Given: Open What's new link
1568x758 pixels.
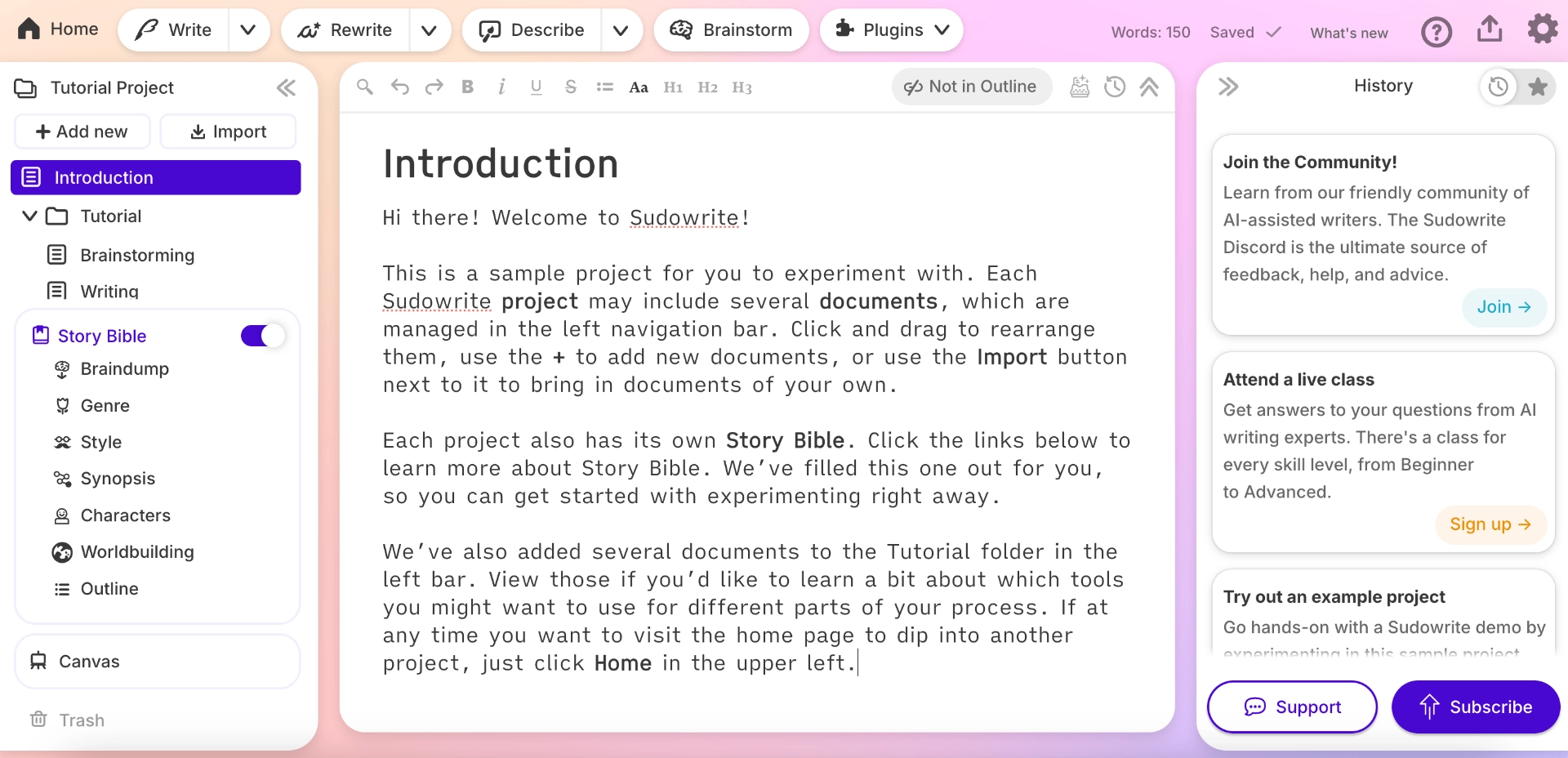Looking at the screenshot, I should (x=1349, y=33).
